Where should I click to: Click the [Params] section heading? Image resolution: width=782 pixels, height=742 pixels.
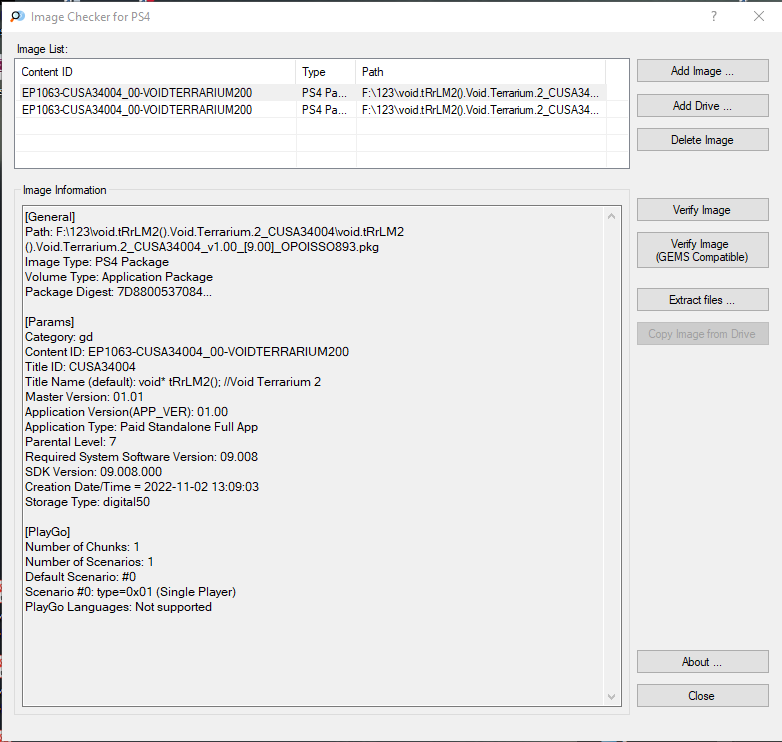click(50, 322)
